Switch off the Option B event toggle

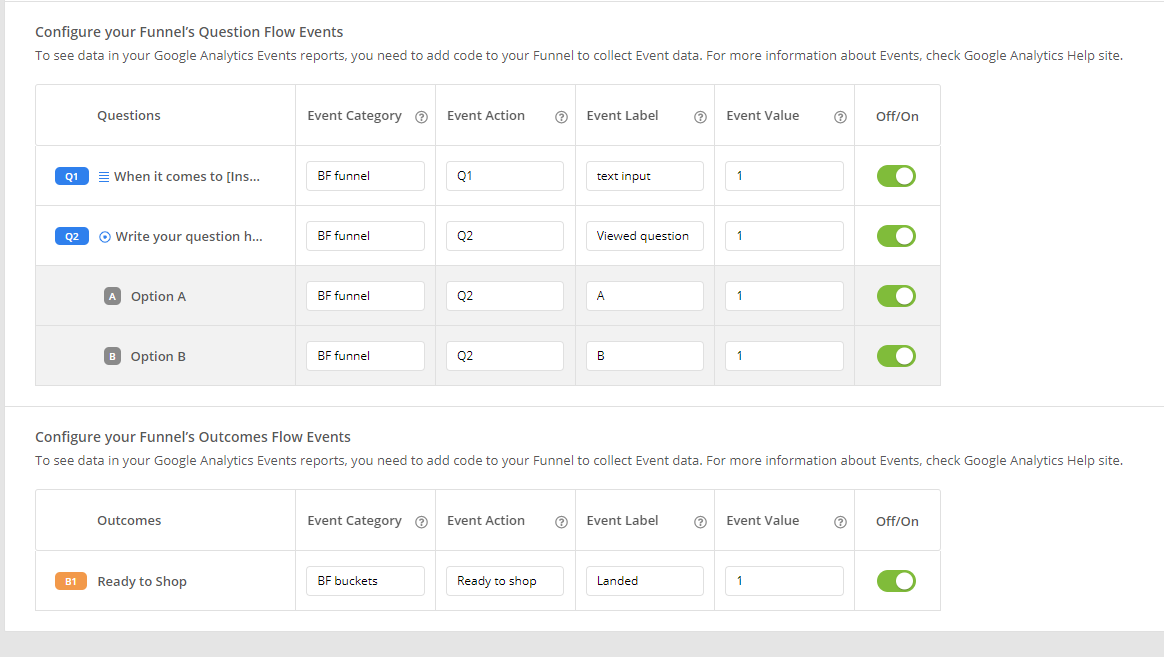click(x=896, y=356)
